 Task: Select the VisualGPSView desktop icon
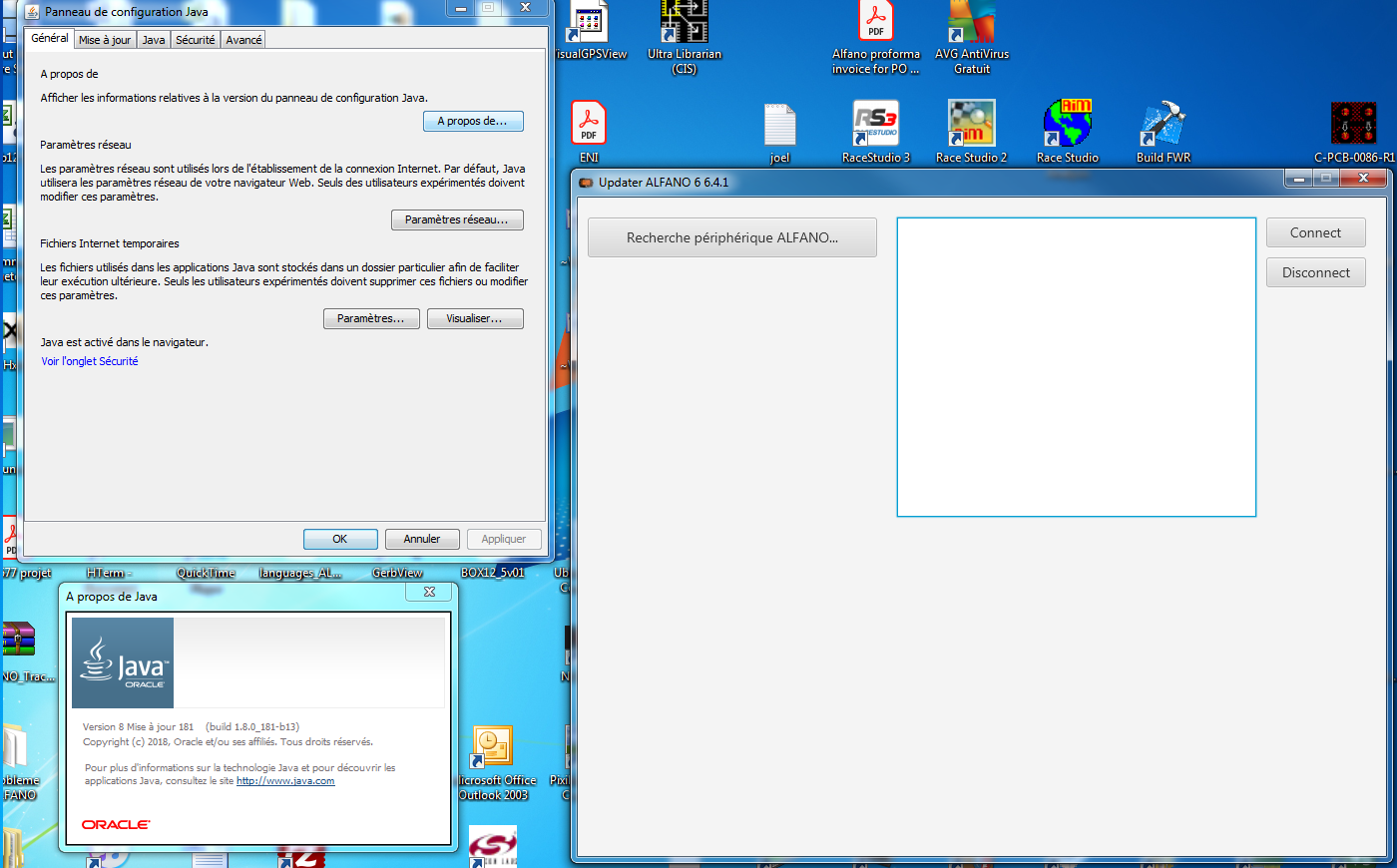(588, 22)
